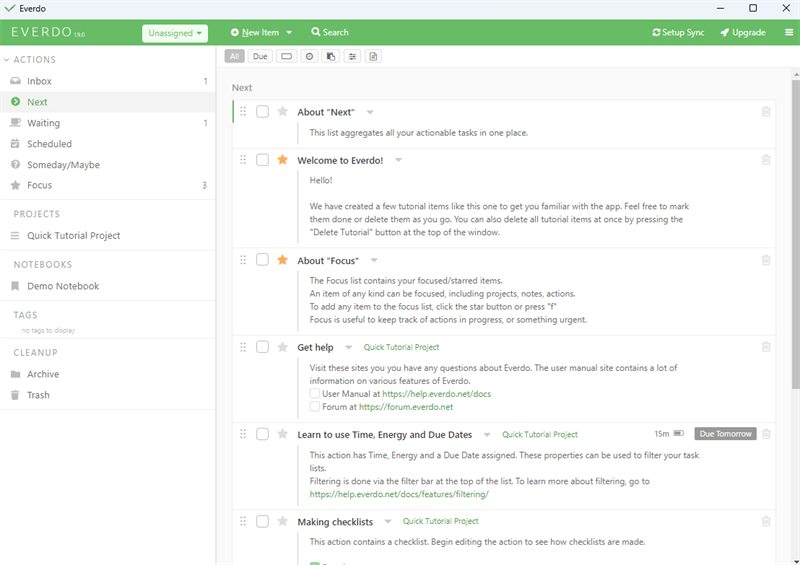This screenshot has height=565, width=800.
Task: Open the Waiting list in sidebar
Action: click(x=108, y=122)
